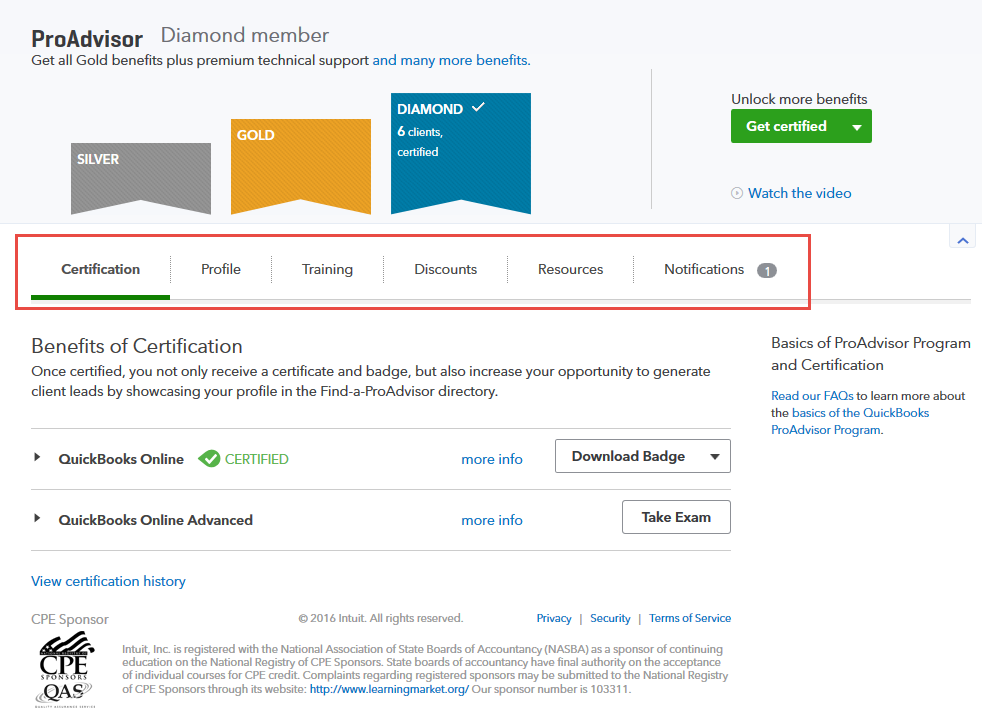Click the CPE Sponsors QAS logo
The width and height of the screenshot is (982, 716).
(66, 670)
